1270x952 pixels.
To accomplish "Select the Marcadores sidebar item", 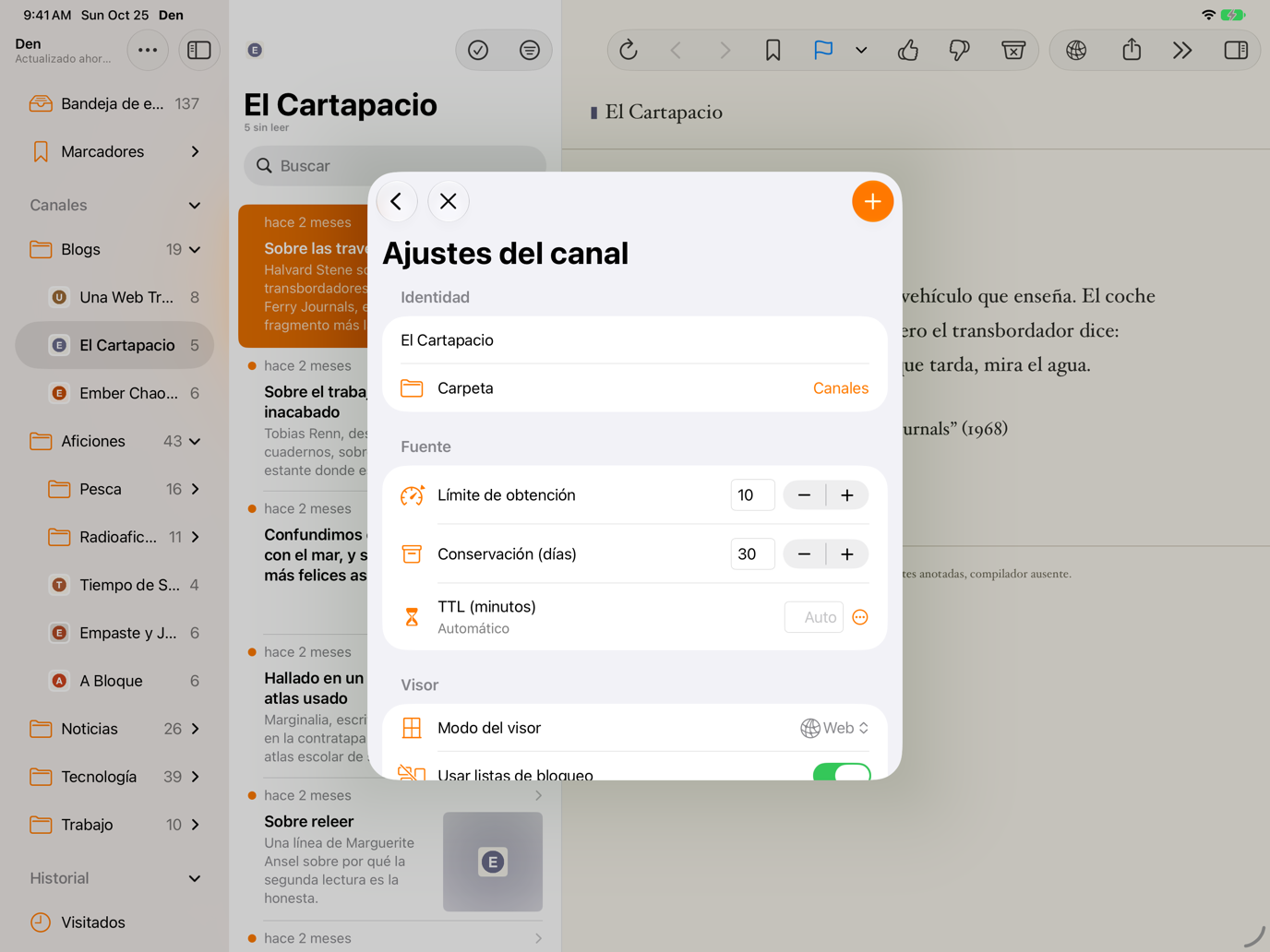I will click(114, 151).
